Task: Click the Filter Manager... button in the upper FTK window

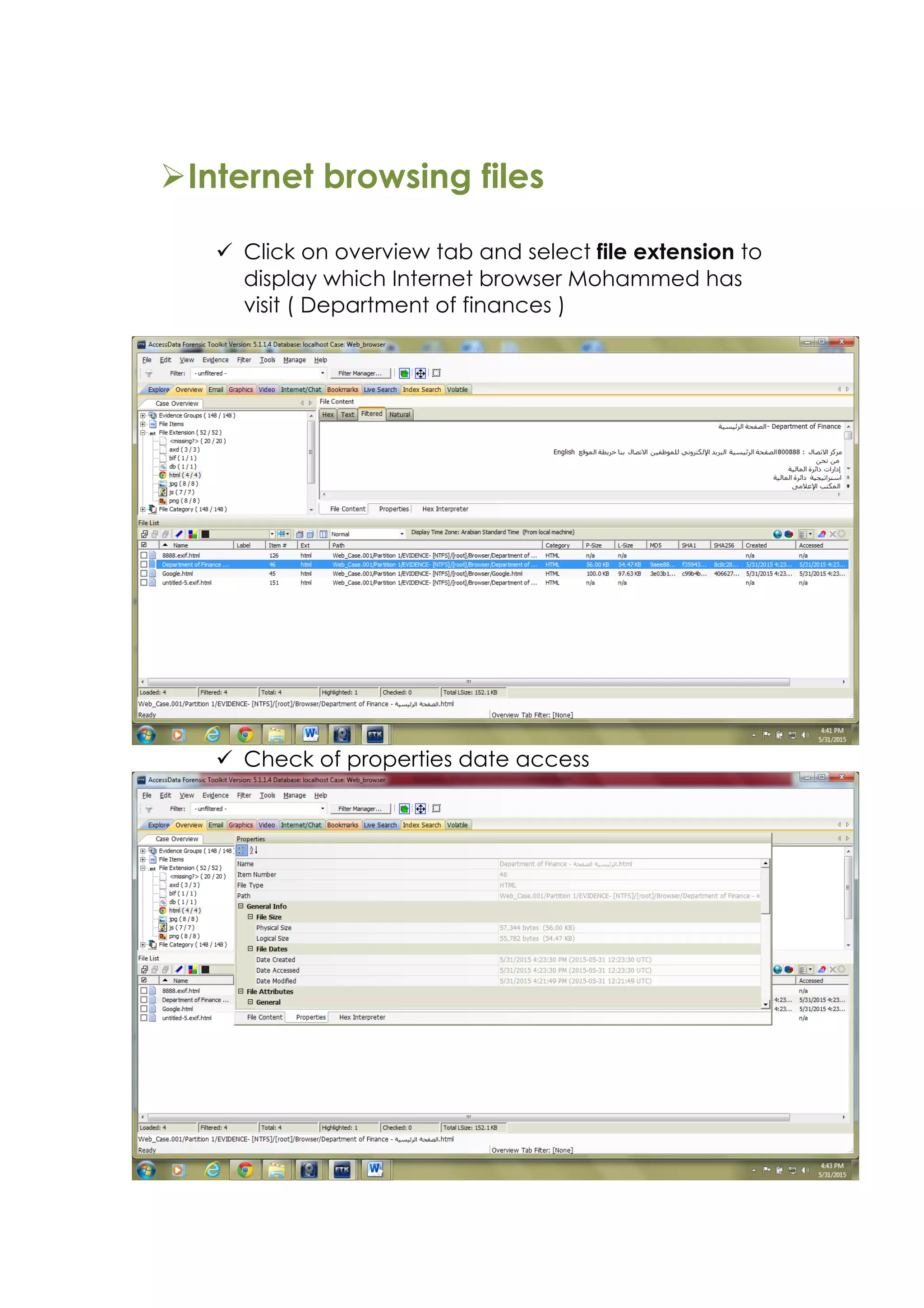Action: (360, 373)
